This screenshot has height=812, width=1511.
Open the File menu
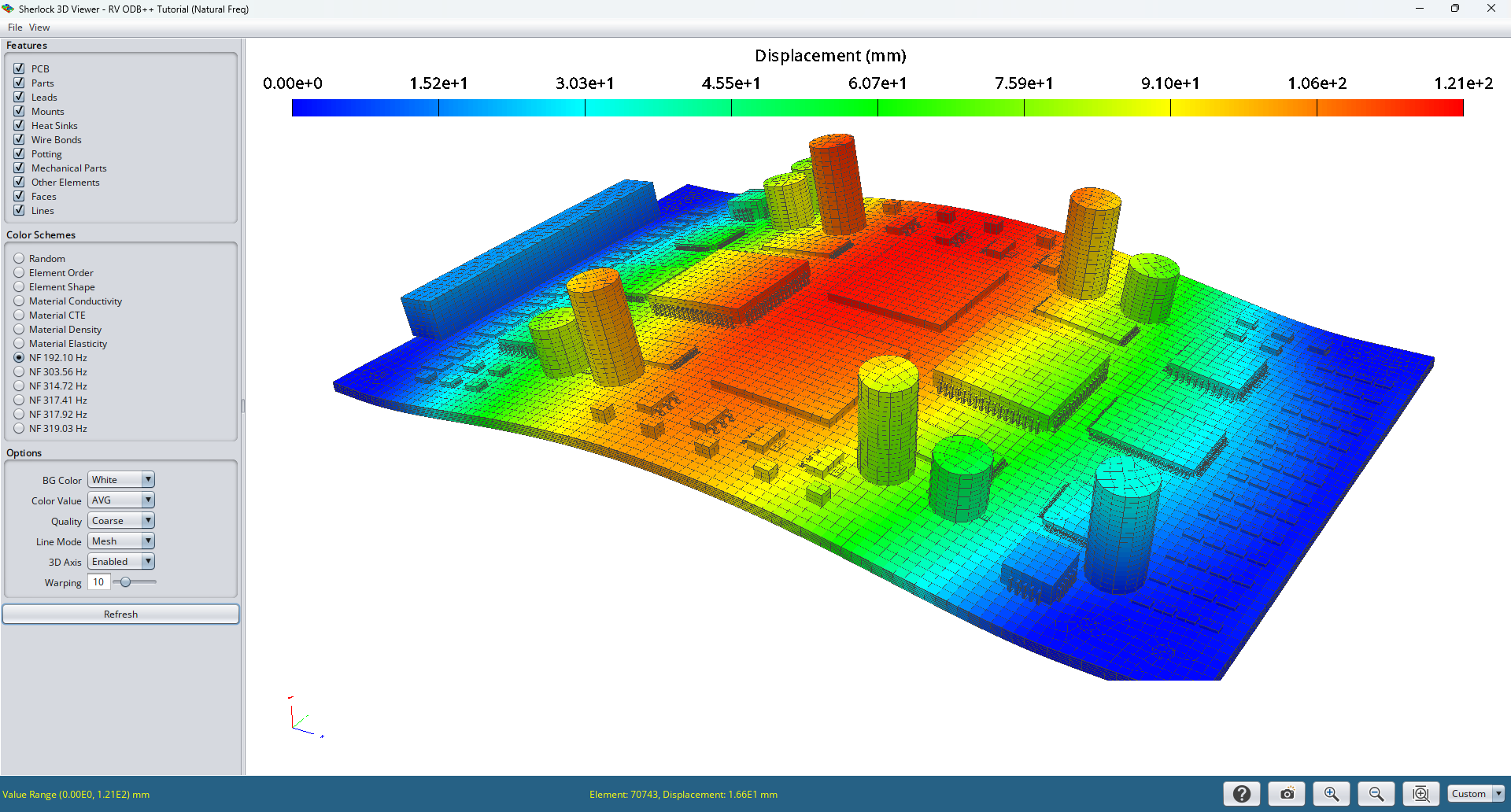(15, 28)
